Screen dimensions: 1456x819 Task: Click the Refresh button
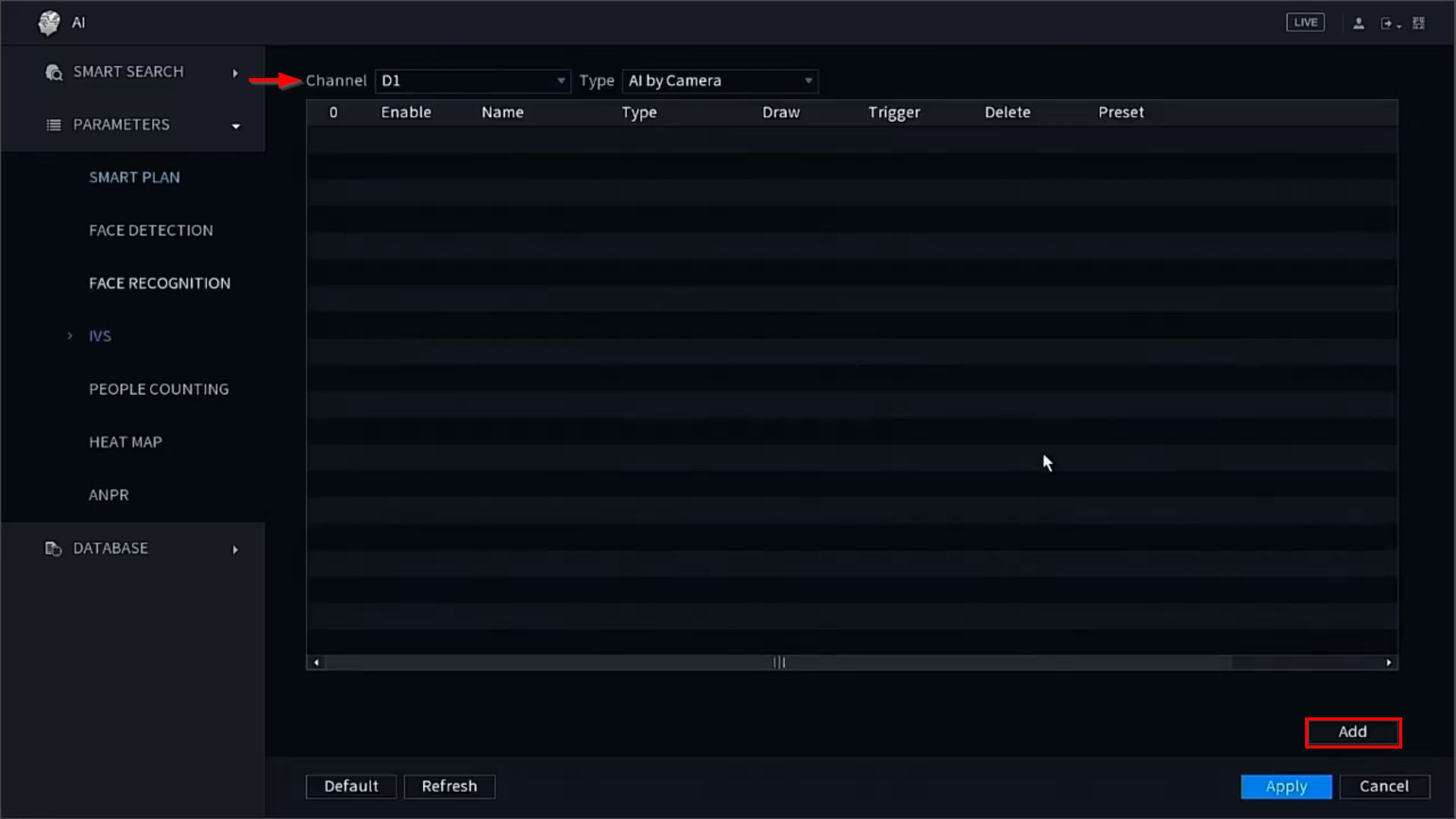(x=449, y=786)
